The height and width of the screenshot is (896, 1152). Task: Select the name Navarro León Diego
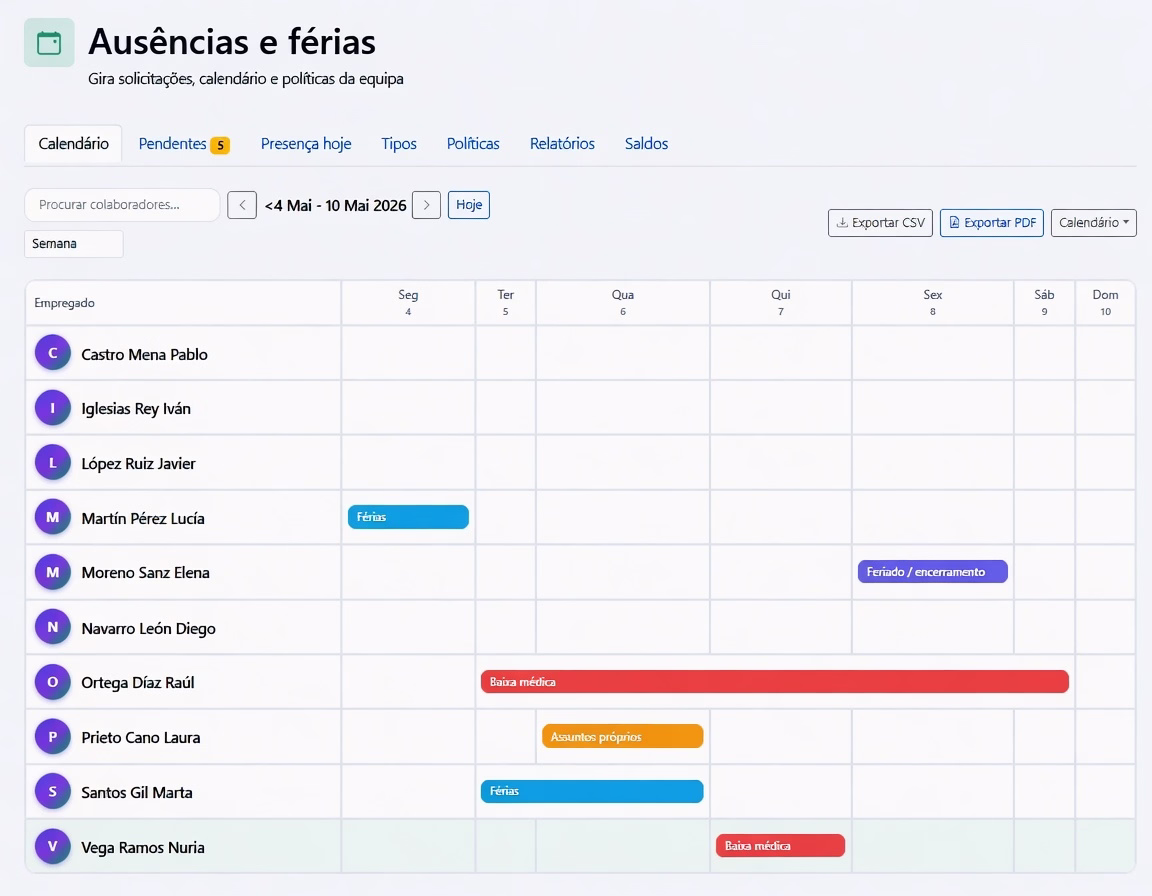pos(148,629)
